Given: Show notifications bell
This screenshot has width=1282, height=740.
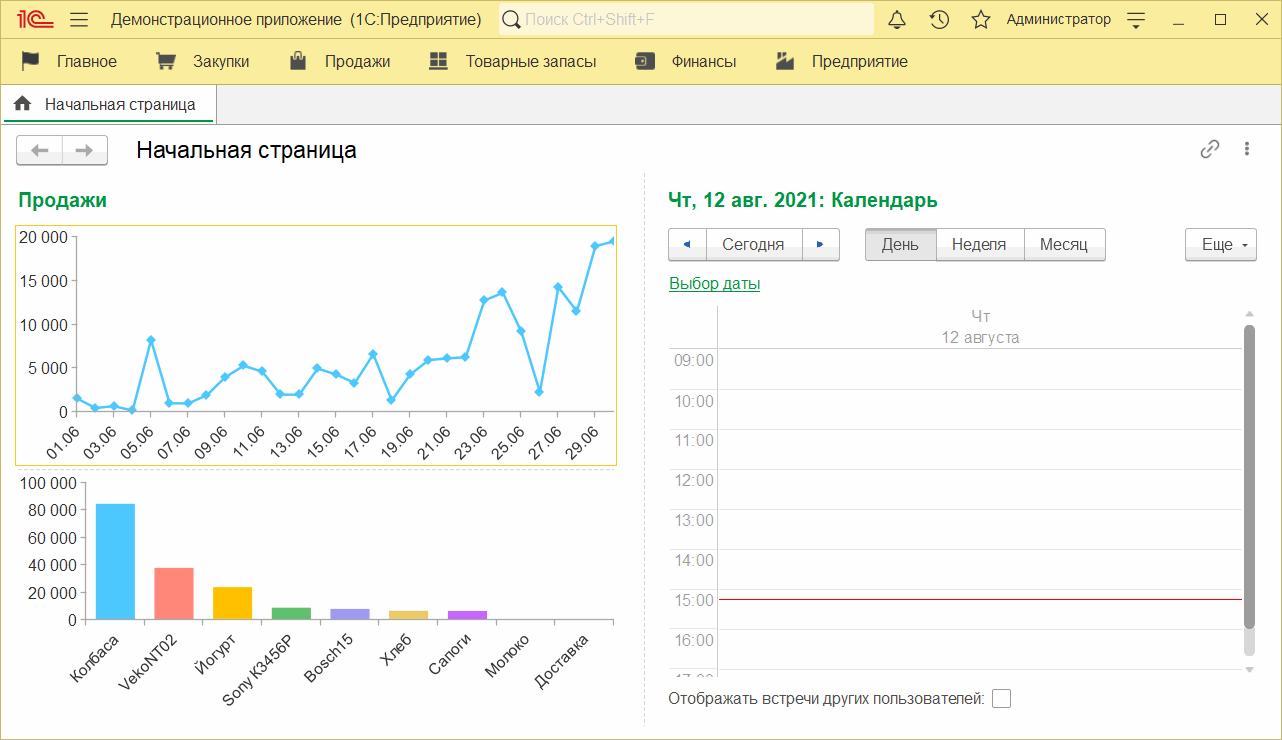Looking at the screenshot, I should tap(897, 20).
